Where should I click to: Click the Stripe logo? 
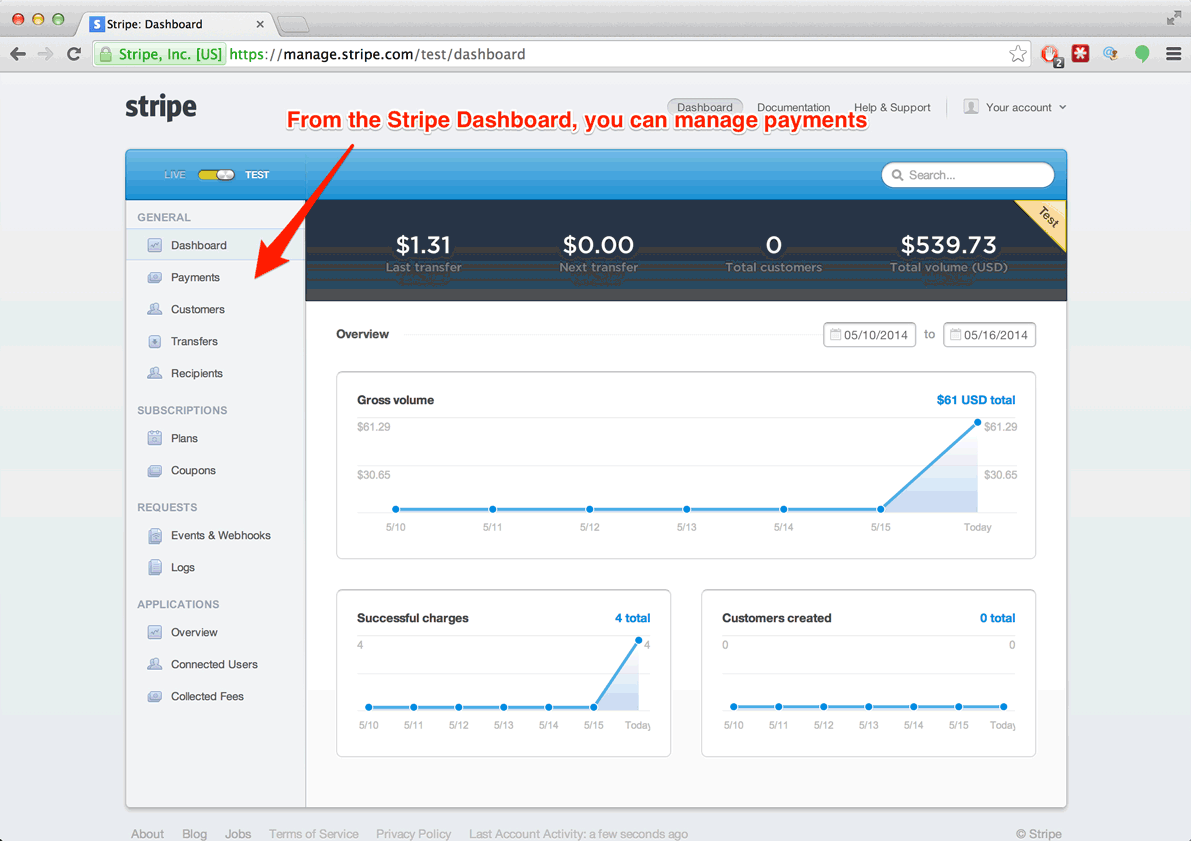click(x=161, y=108)
